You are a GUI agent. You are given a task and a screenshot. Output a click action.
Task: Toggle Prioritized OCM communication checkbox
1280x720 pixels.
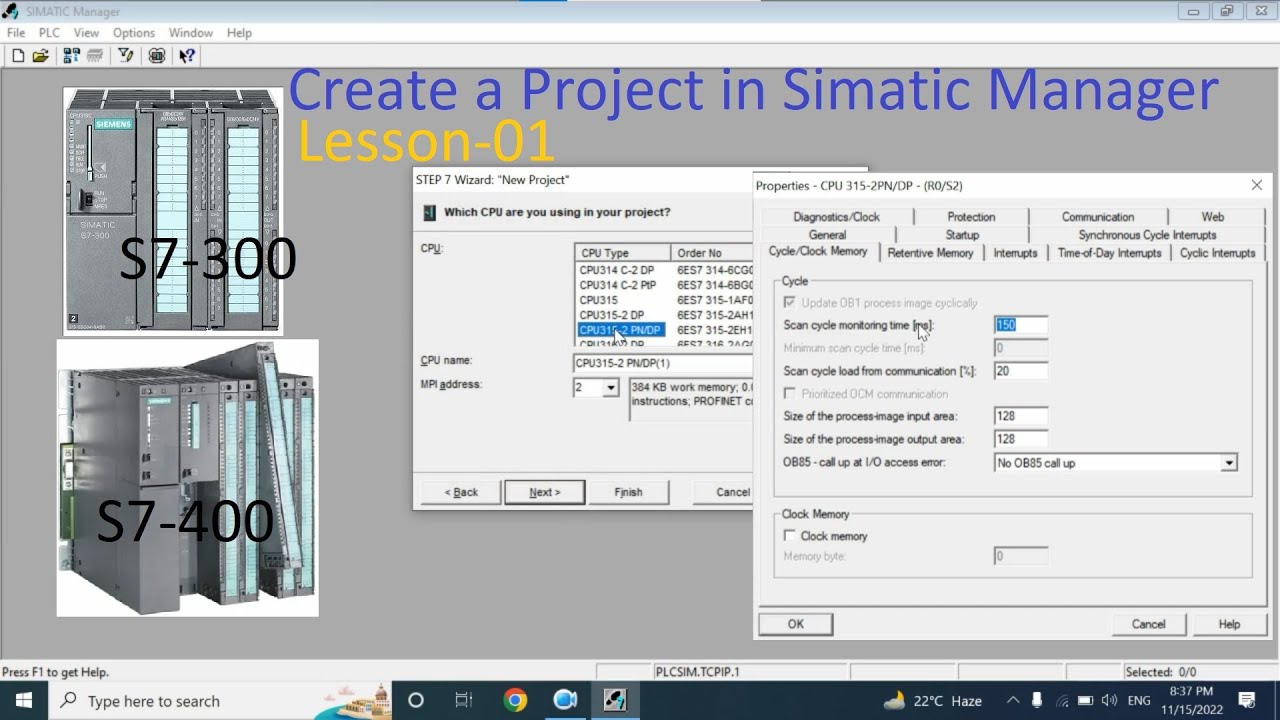pos(790,394)
